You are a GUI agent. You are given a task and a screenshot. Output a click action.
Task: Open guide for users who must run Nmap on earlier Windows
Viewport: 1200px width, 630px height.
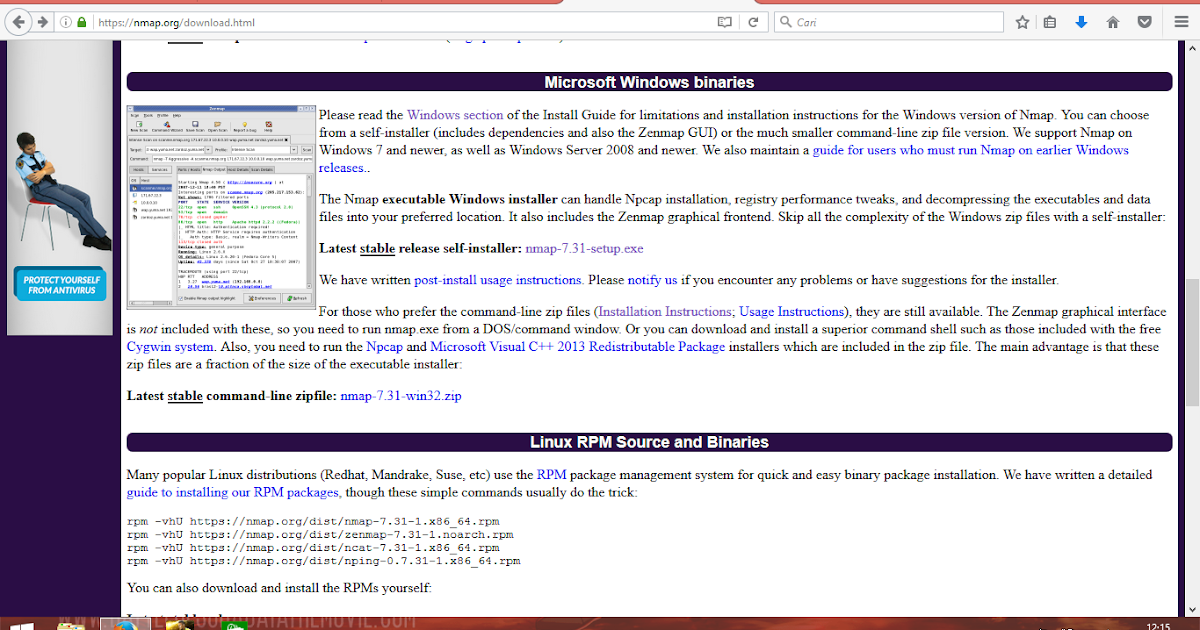(x=970, y=150)
